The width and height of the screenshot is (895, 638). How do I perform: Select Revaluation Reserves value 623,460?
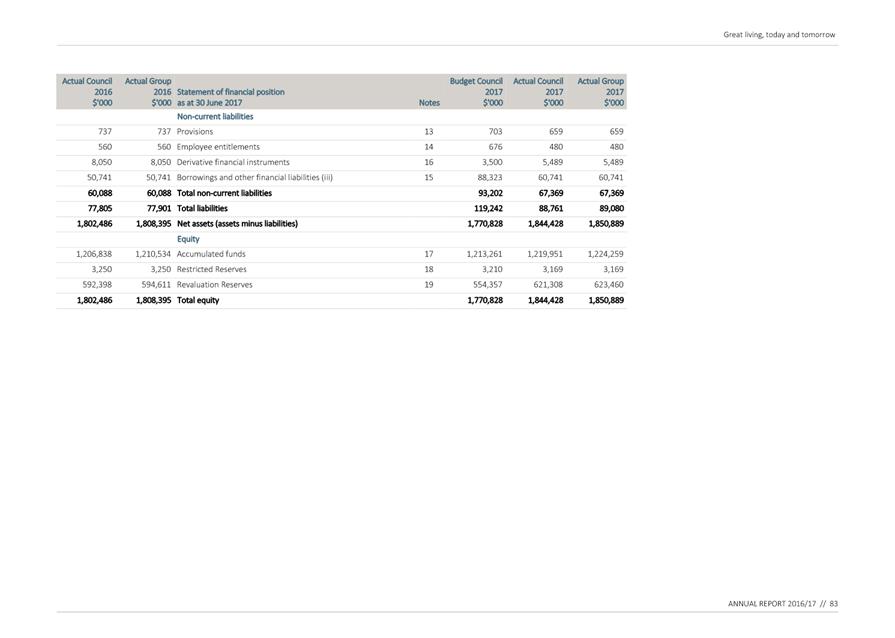pyautogui.click(x=608, y=285)
